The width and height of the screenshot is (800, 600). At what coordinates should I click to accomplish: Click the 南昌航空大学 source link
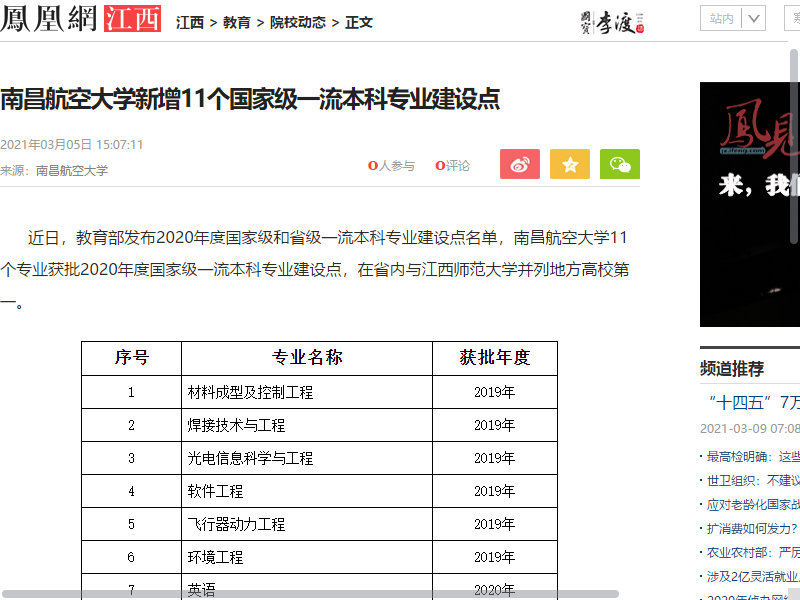[71, 171]
